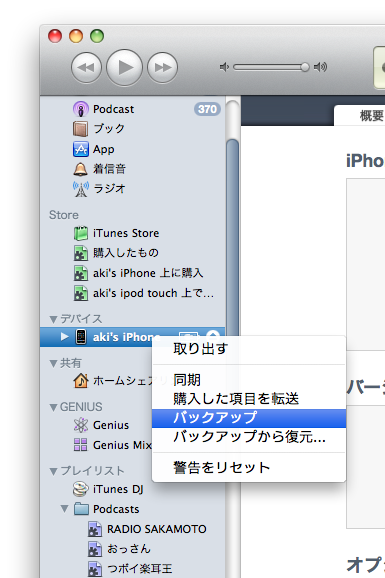The width and height of the screenshot is (385, 578).
Task: Click the iTunes Store bag icon
Action: point(80,233)
